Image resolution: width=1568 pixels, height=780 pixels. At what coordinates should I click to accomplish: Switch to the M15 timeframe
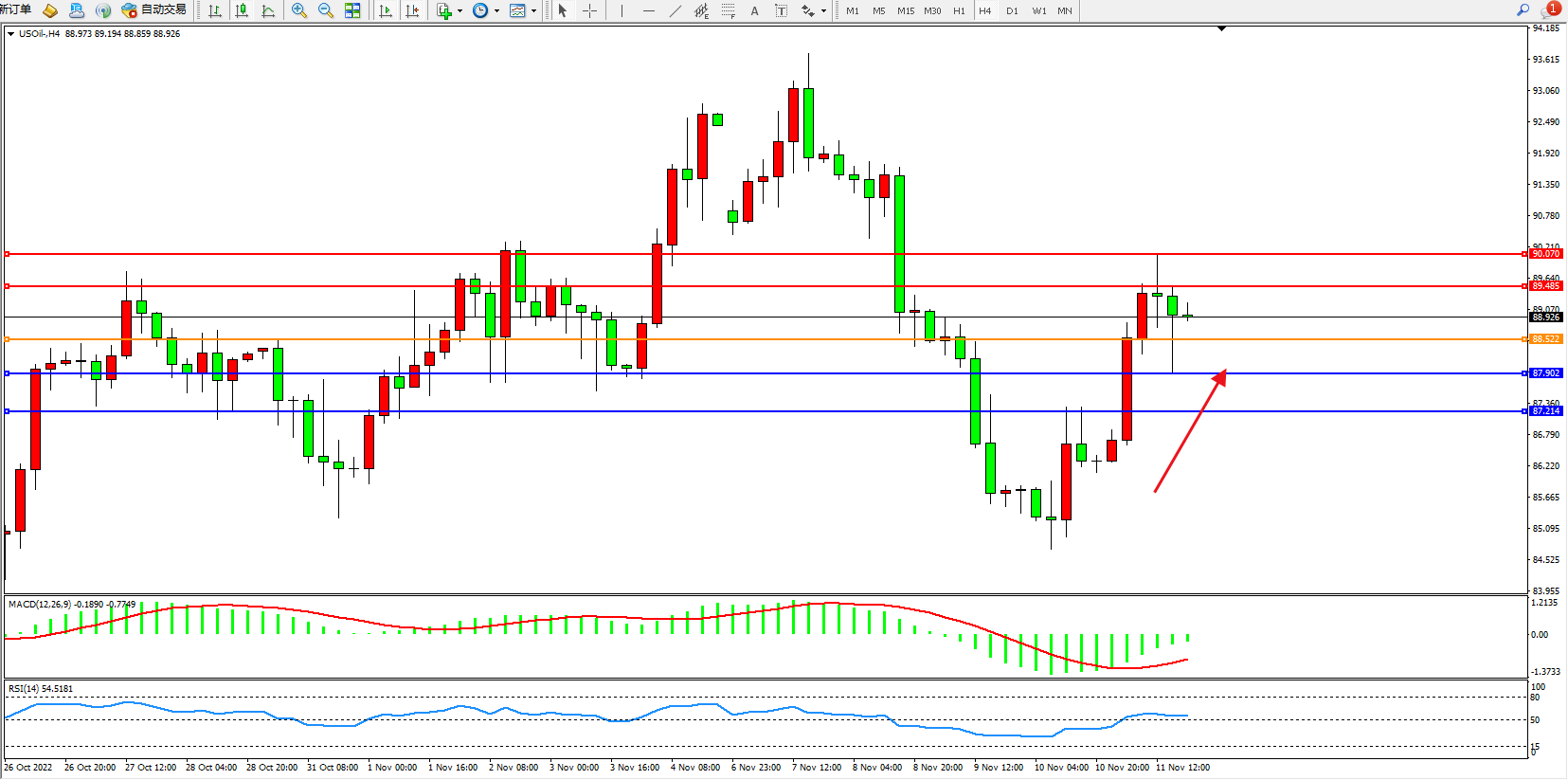[906, 10]
